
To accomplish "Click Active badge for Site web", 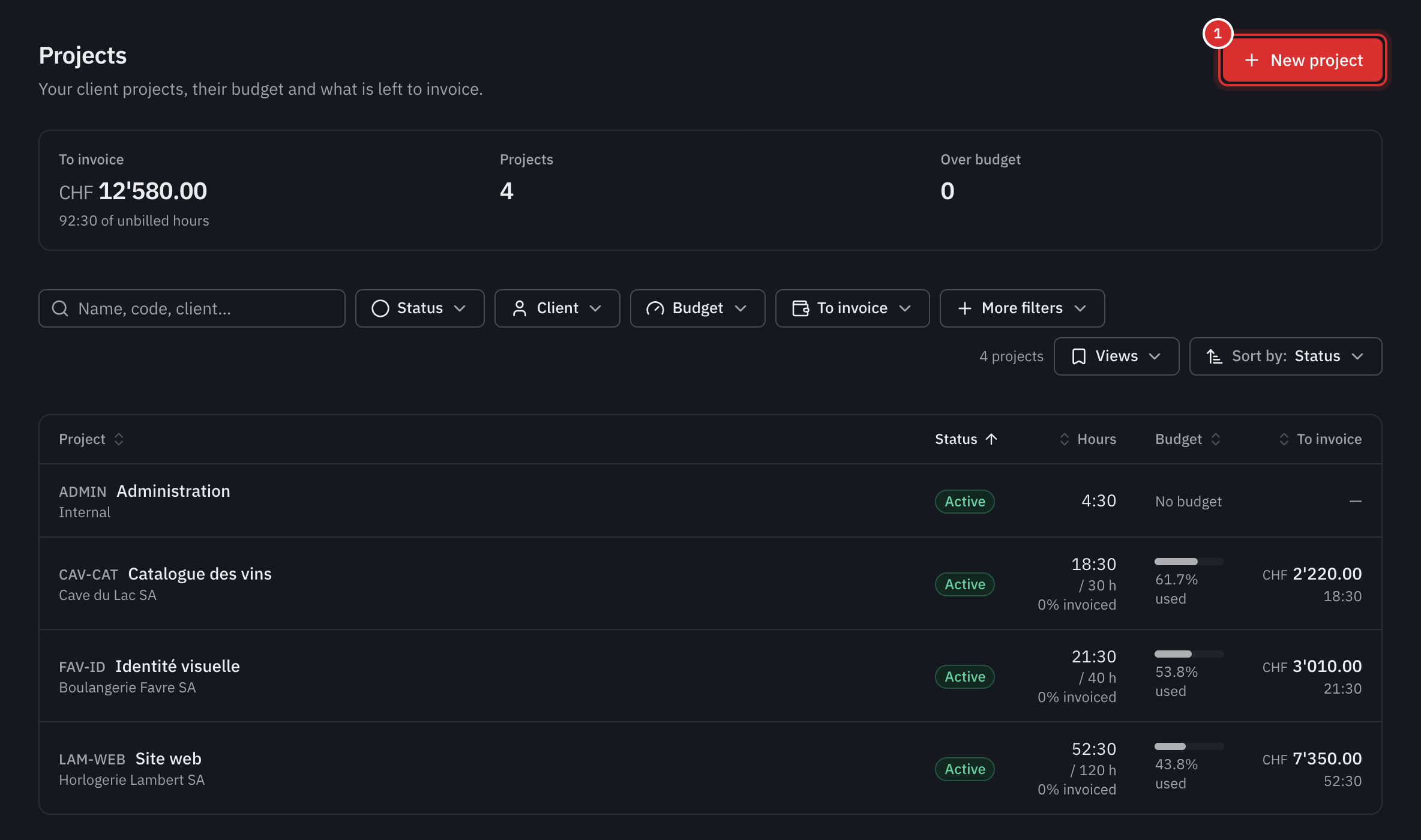I will (x=965, y=769).
